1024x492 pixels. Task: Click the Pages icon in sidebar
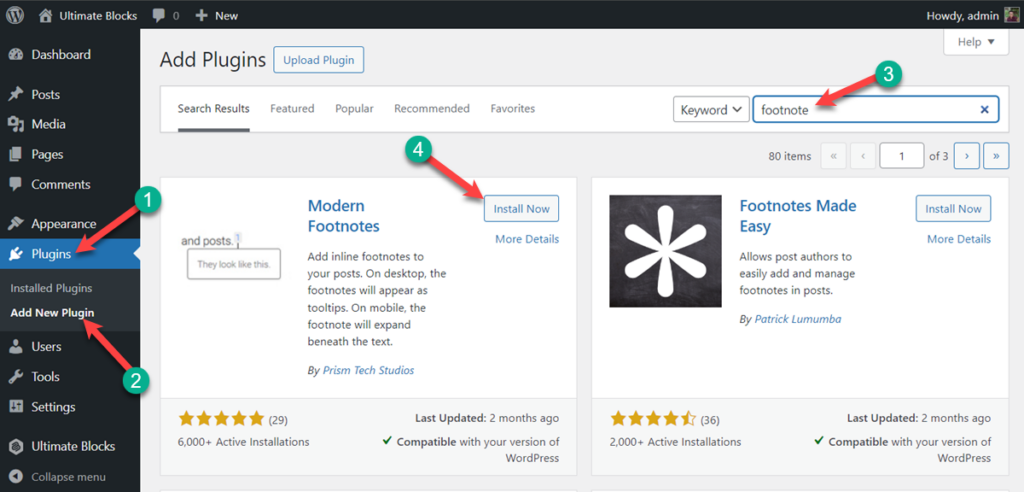[x=16, y=155]
